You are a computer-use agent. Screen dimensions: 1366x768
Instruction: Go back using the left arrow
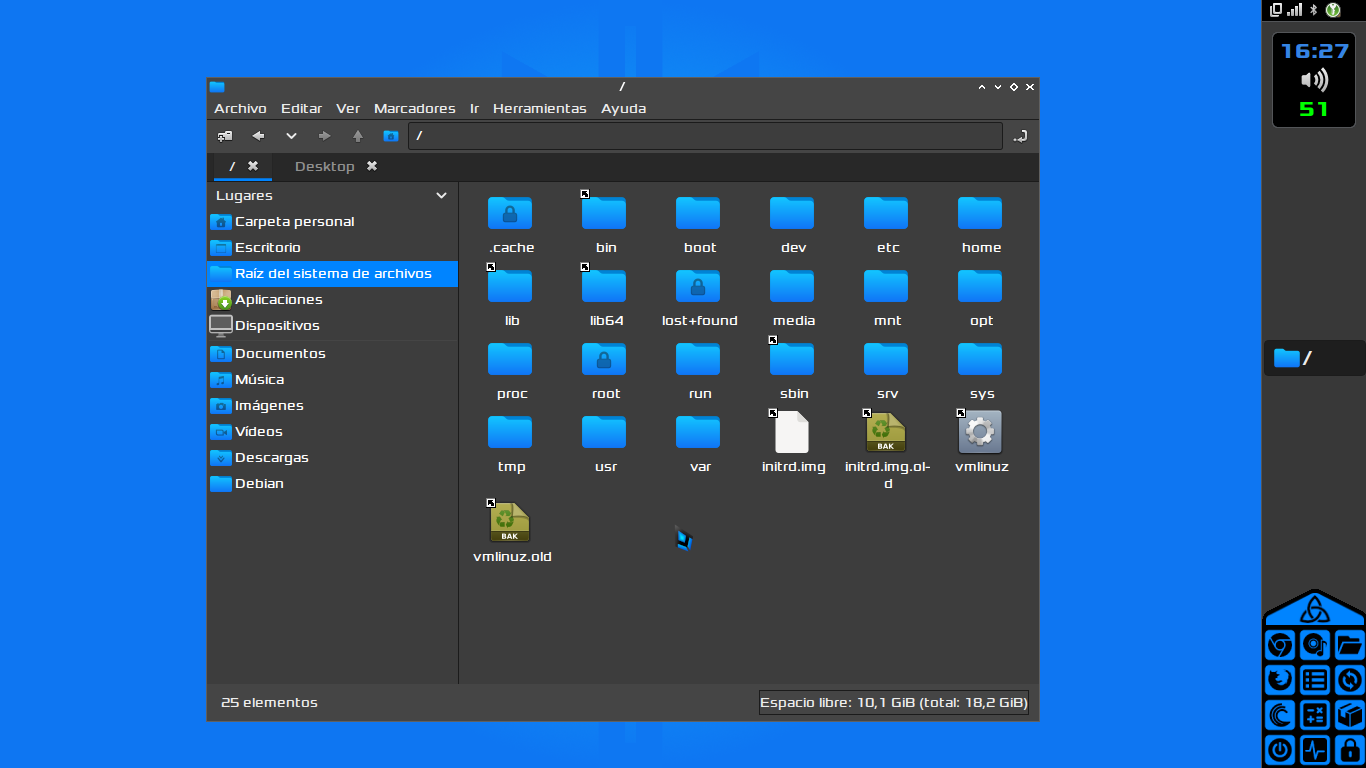[x=258, y=136]
